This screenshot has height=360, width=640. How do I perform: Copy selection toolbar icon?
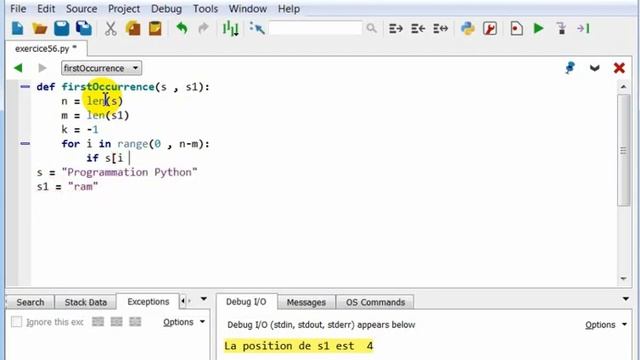[133, 29]
